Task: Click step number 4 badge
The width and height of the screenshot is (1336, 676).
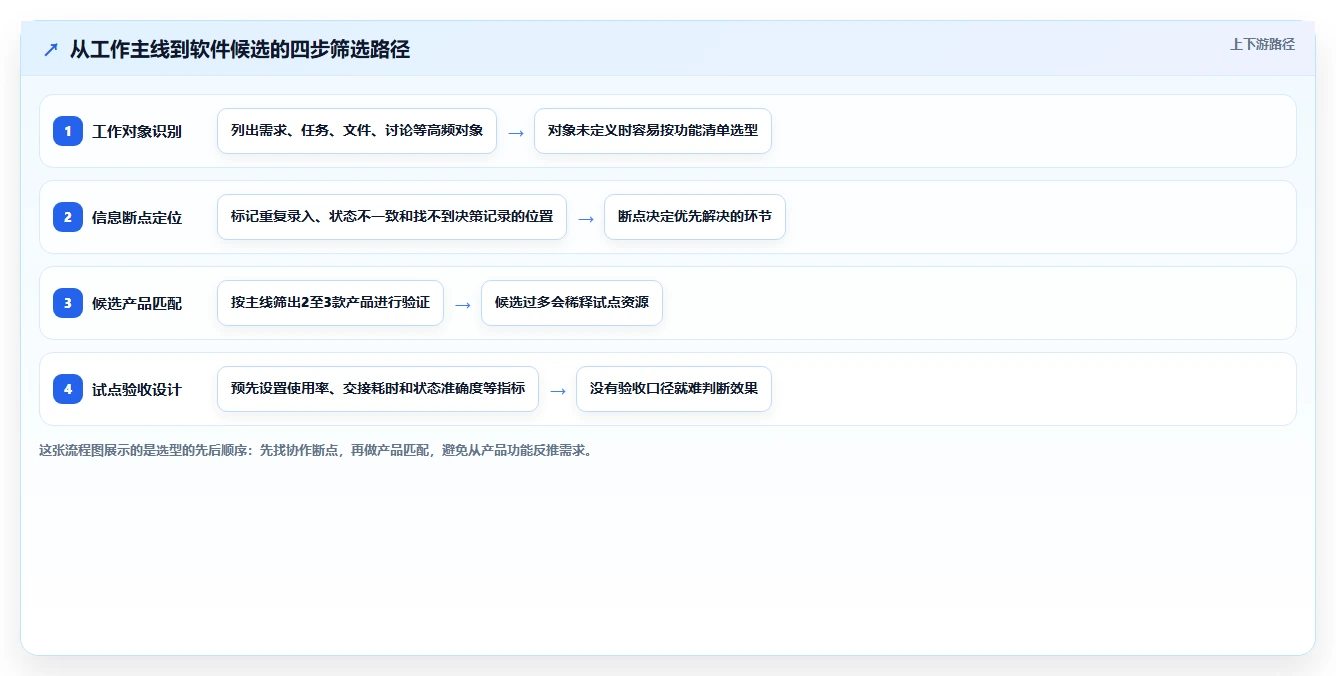Action: click(x=68, y=389)
